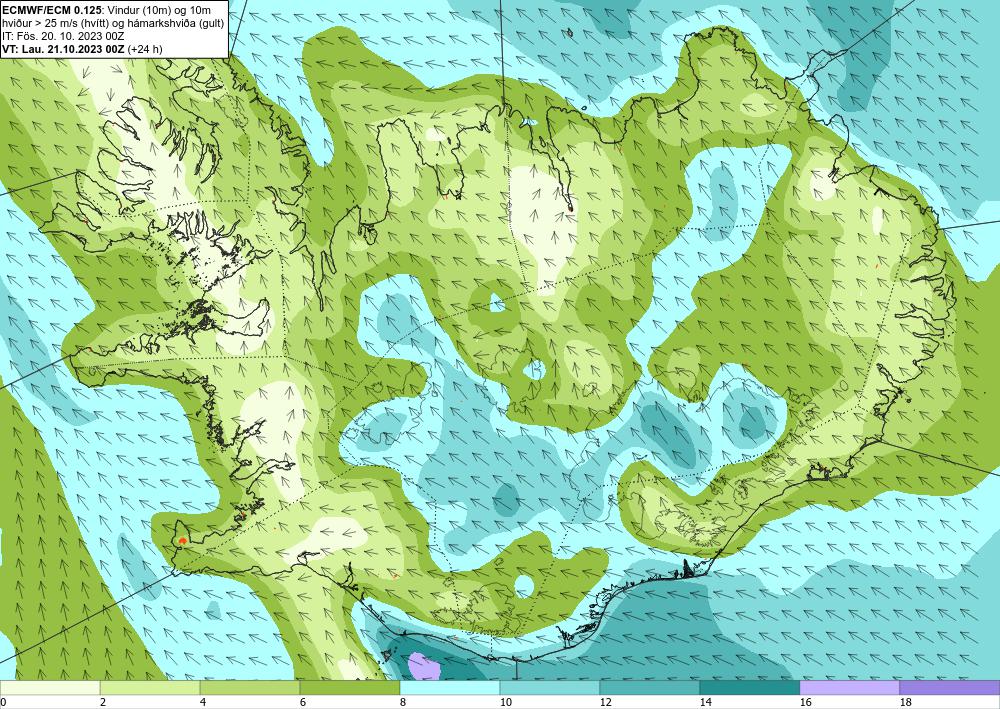Viewport: 1000px width, 709px height.
Task: Click the light cyan 8–10 m/s legend swatch
Action: [x=450, y=688]
